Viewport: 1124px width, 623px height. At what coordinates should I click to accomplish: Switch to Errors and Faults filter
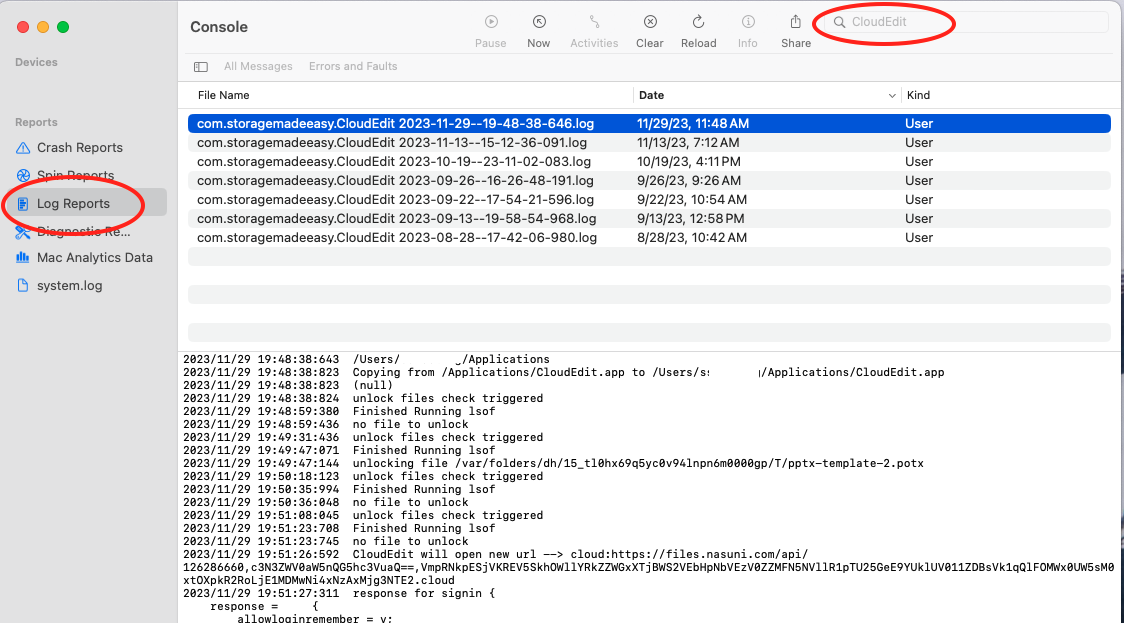pos(353,67)
